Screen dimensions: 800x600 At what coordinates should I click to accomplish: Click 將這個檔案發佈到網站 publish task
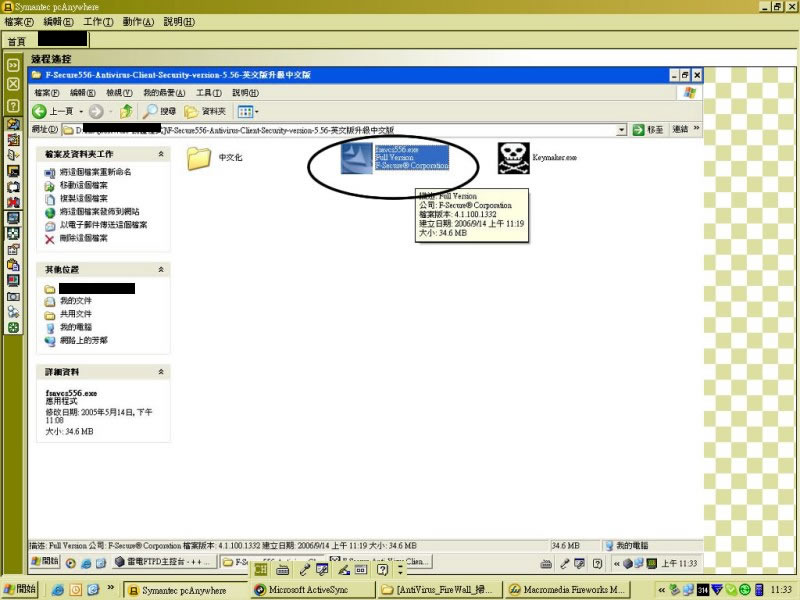[99, 212]
